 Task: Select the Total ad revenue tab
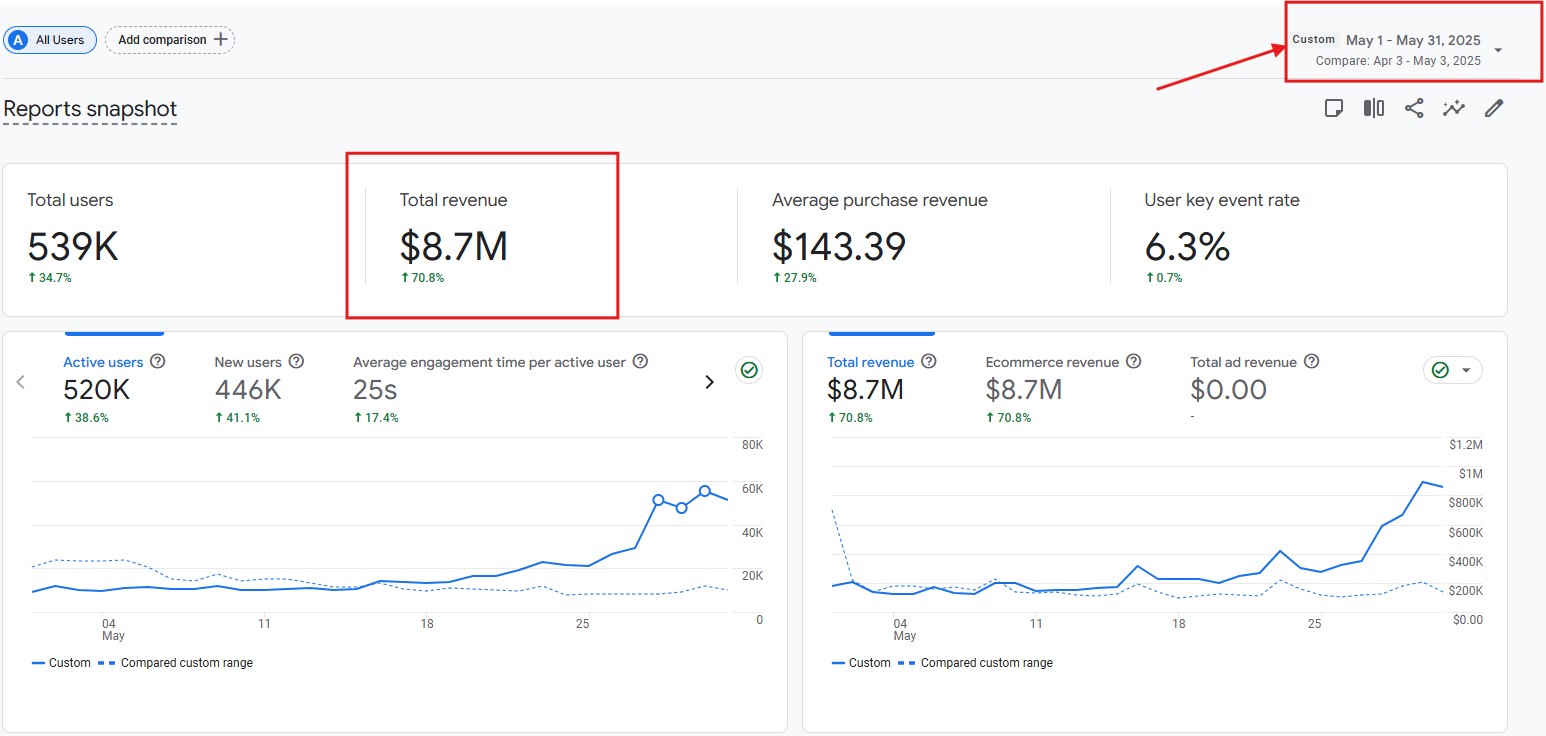pyautogui.click(x=1243, y=362)
